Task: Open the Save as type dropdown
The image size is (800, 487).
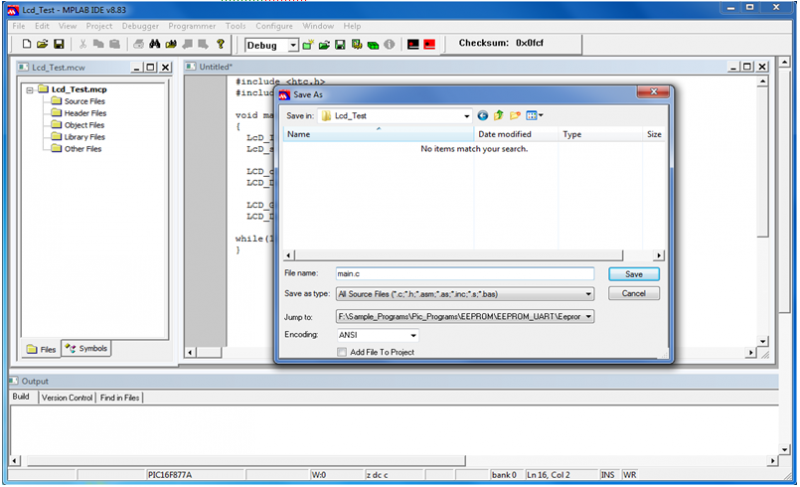Action: pyautogui.click(x=588, y=294)
